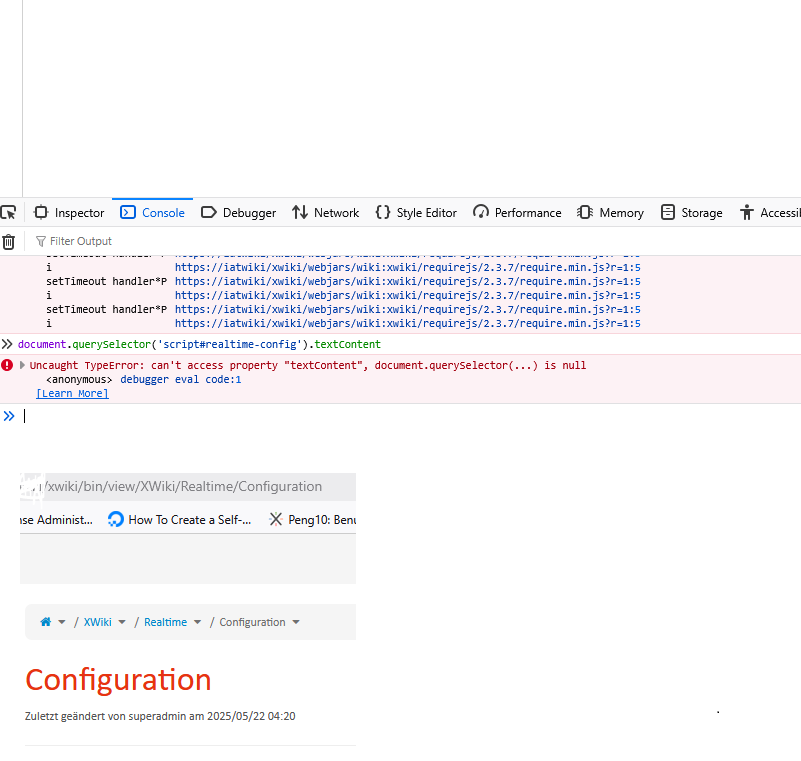Click the Realtime breadcrumb link
Image resolution: width=801 pixels, height=761 pixels.
(x=165, y=622)
